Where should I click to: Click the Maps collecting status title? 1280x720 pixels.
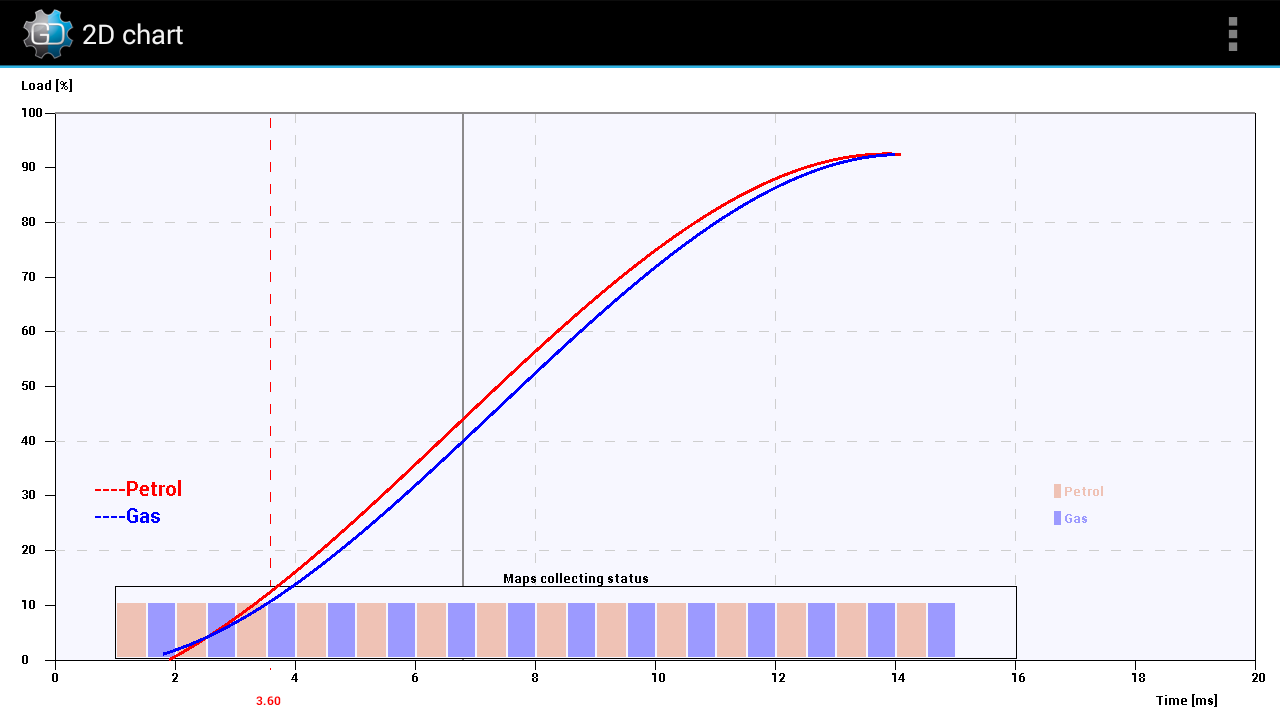[x=576, y=579]
